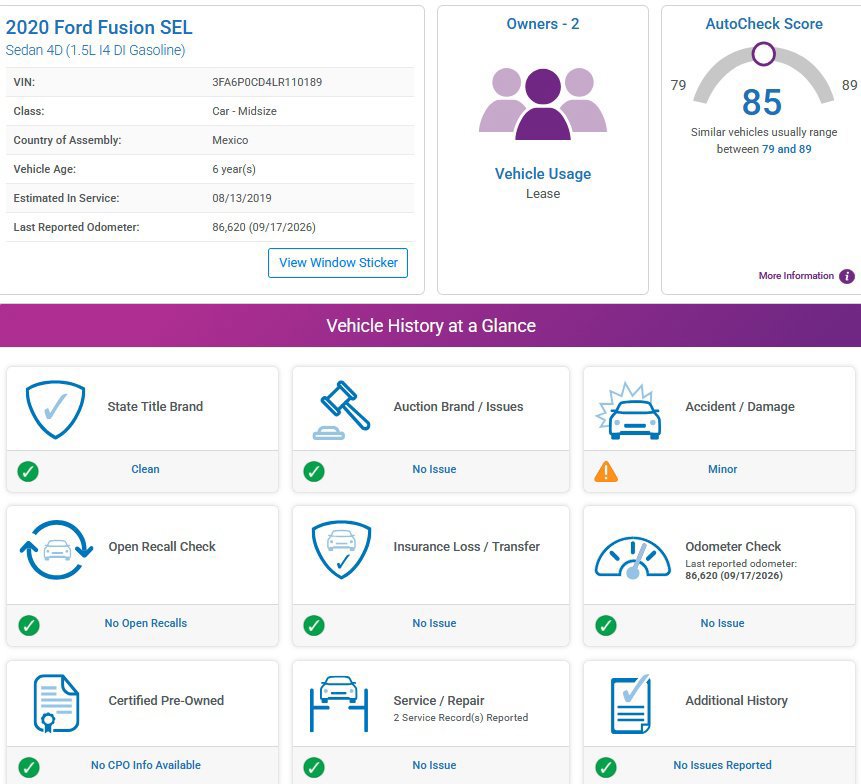861x784 pixels.
Task: Follow the Clean title brand link
Action: (x=146, y=469)
